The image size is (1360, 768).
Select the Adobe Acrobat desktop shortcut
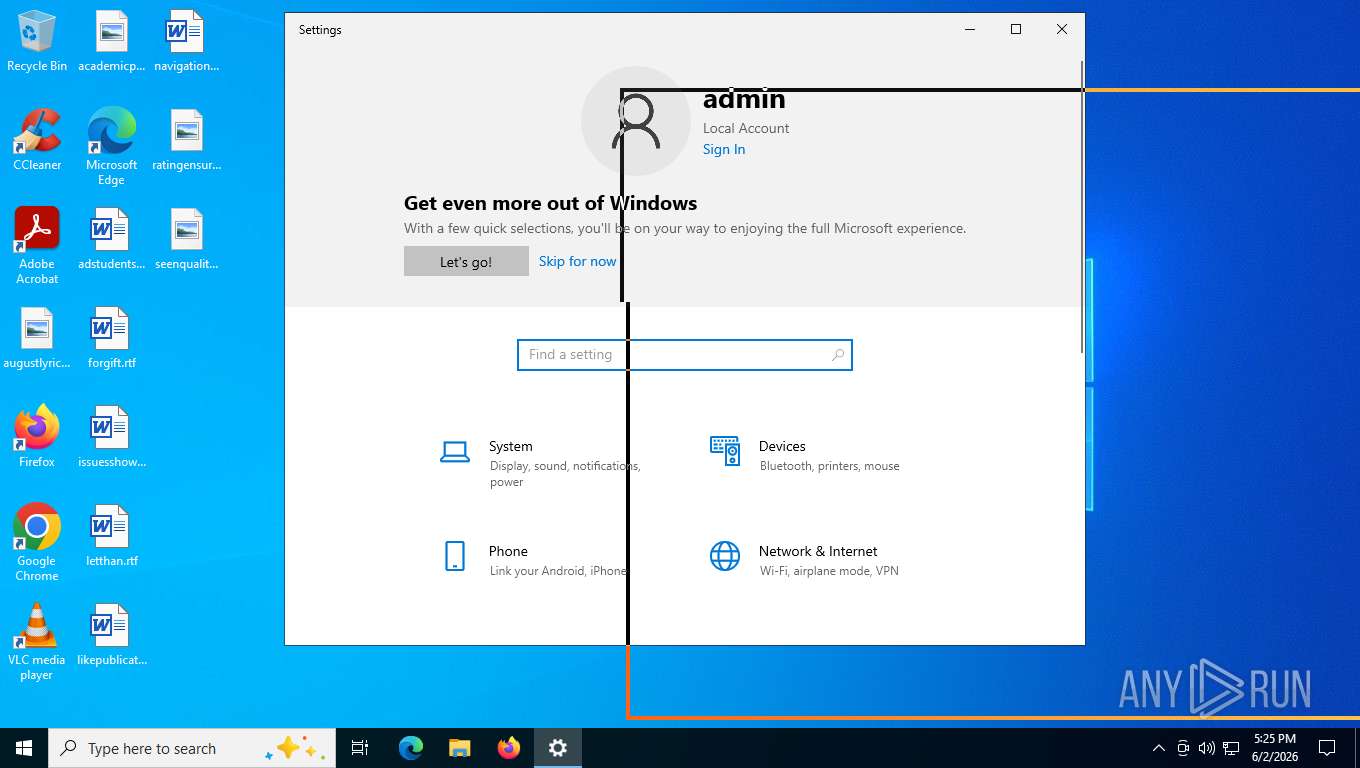coord(37,246)
